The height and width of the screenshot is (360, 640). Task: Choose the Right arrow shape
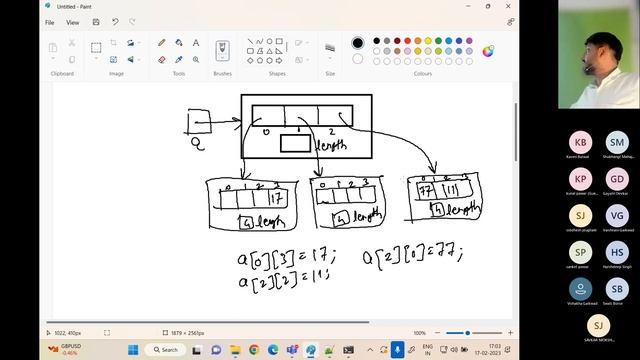279,60
